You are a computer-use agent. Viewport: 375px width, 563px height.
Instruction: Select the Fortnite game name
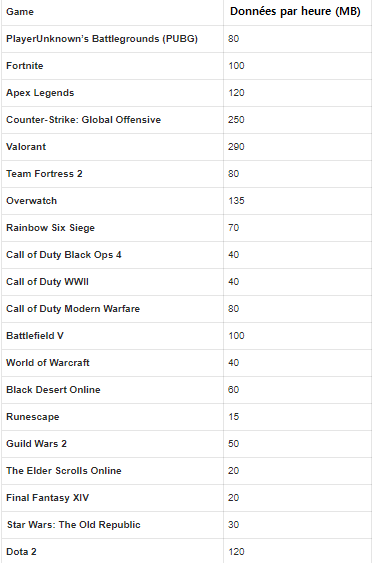(x=24, y=66)
